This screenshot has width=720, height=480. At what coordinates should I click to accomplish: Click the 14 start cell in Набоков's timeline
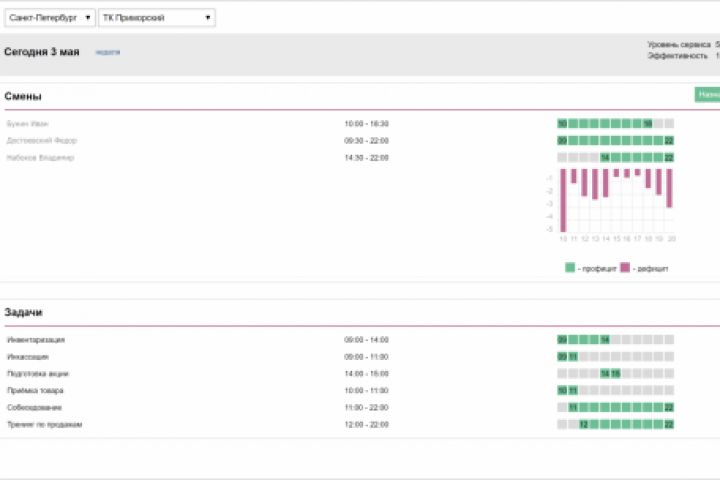point(605,158)
